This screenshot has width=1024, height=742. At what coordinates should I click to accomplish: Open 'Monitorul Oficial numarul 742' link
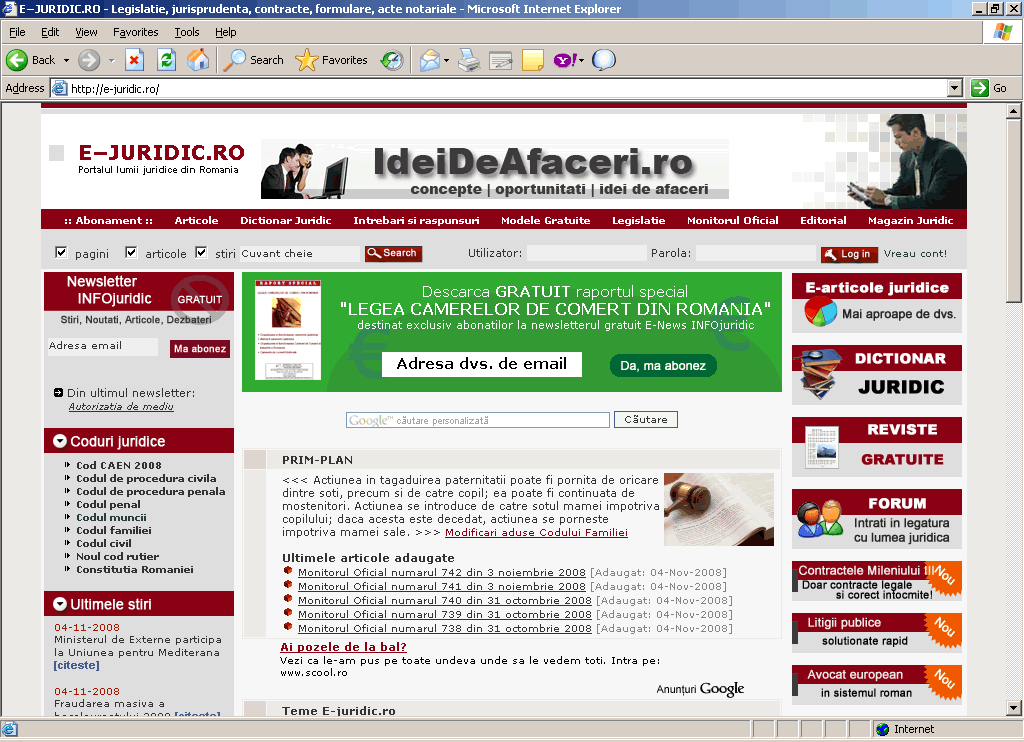pyautogui.click(x=441, y=572)
